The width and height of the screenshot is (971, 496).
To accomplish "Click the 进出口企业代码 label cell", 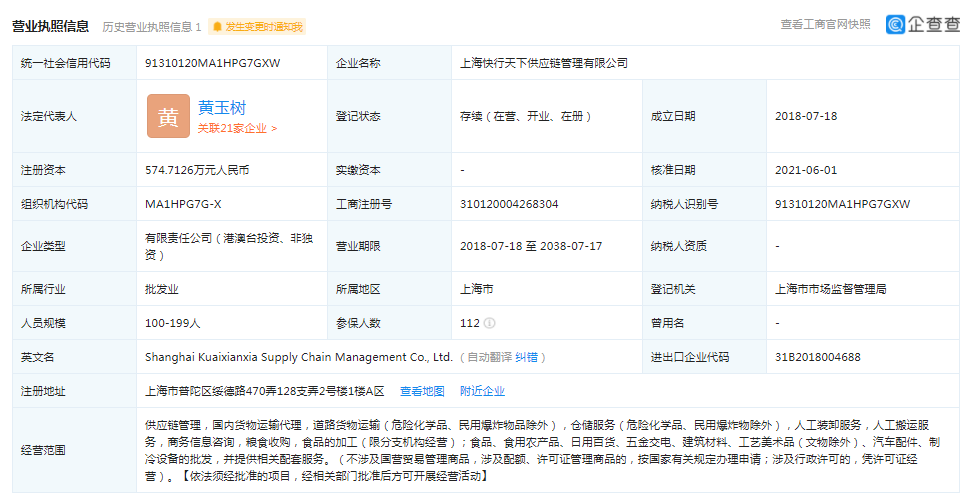I will pos(705,357).
